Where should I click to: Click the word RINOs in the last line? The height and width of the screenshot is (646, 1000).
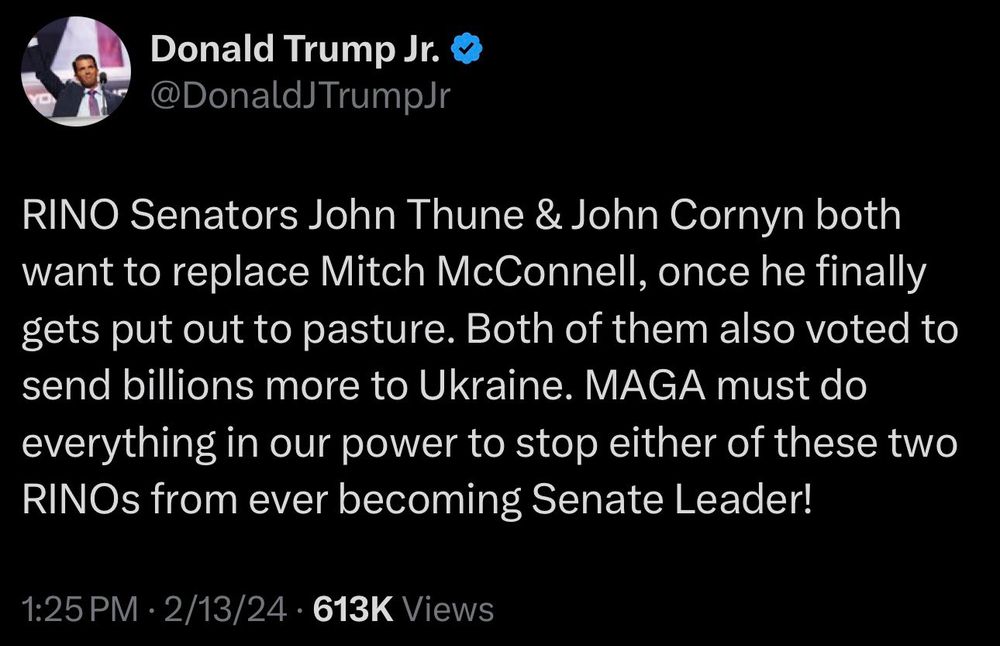click(x=85, y=497)
